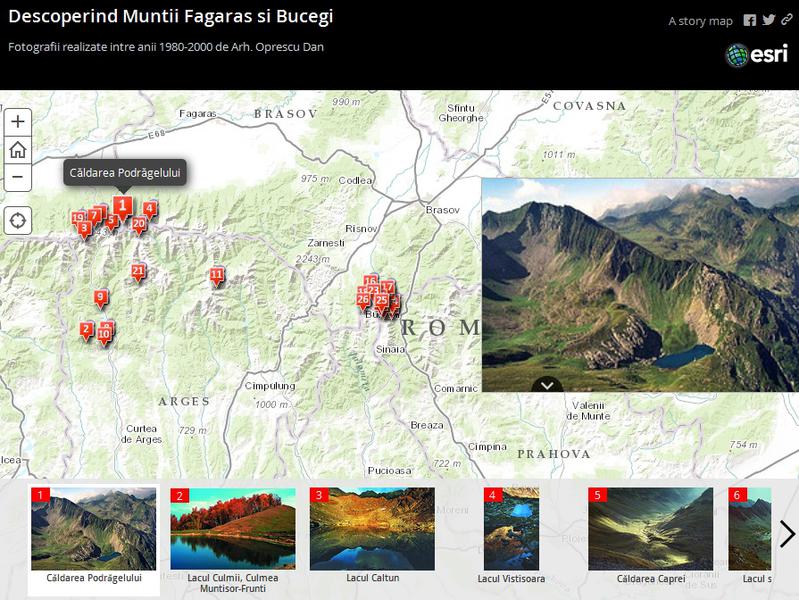Share story map on Facebook

(750, 20)
